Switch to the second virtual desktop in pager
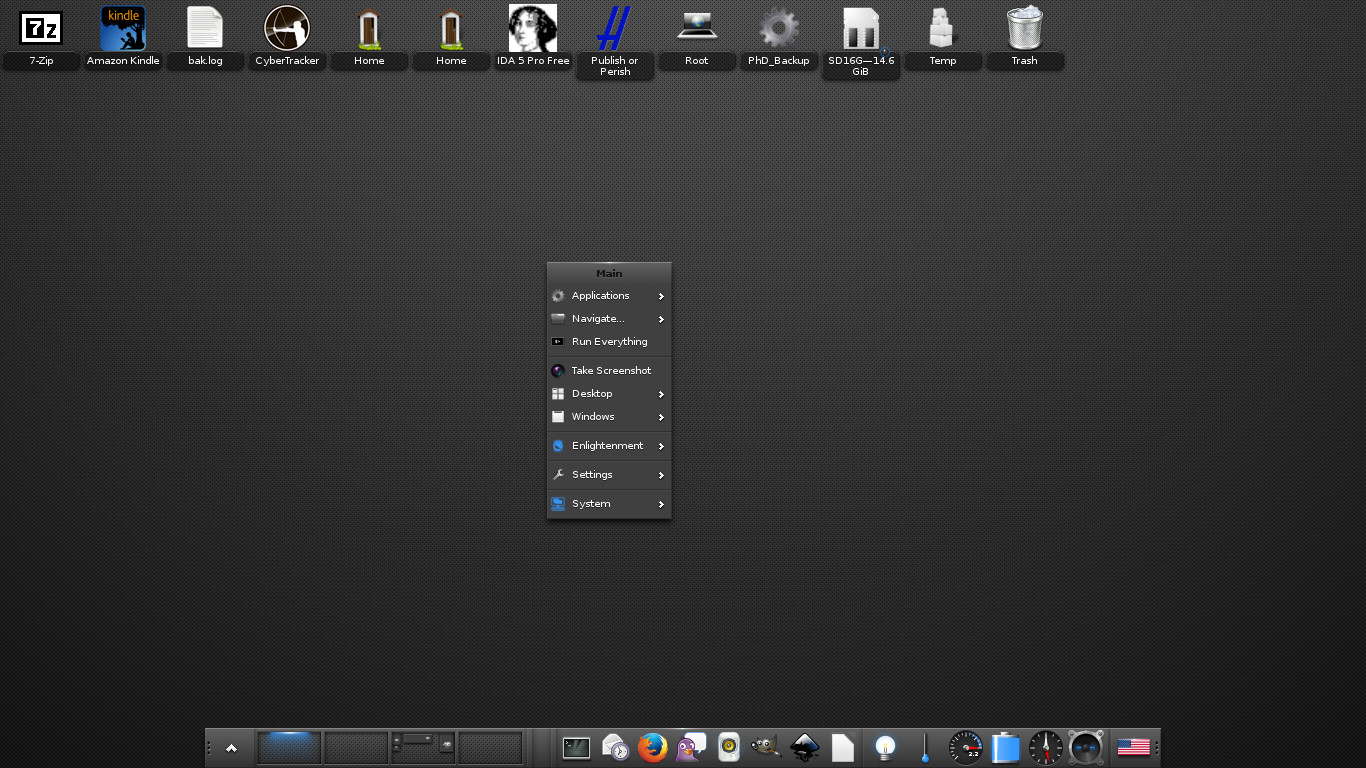1366x768 pixels. tap(356, 748)
